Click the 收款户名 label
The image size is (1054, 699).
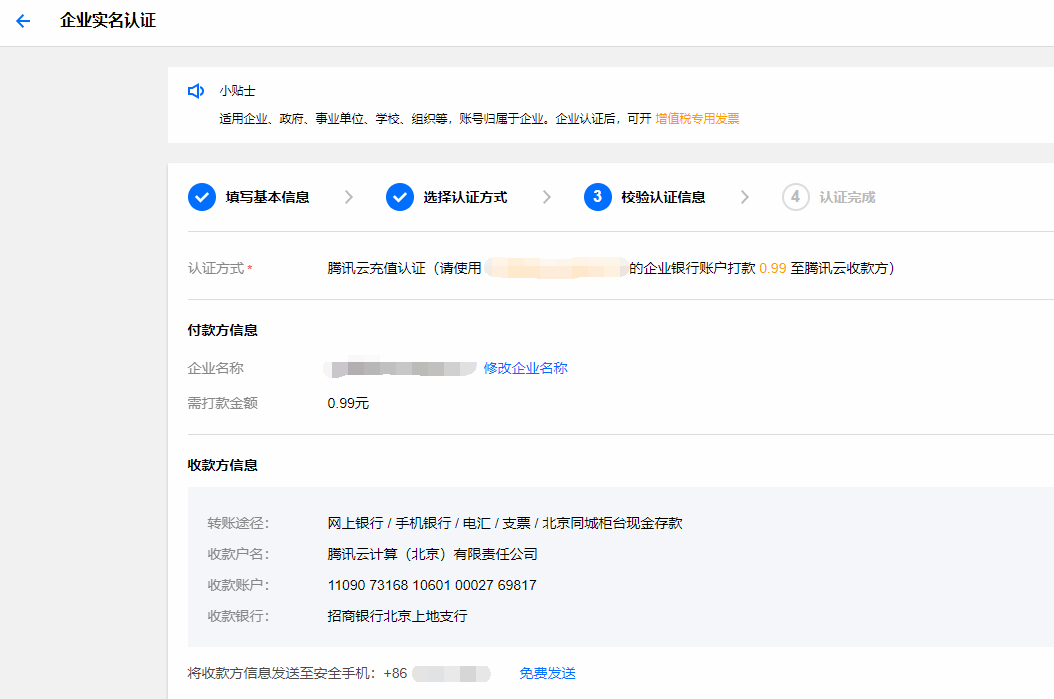point(238,554)
